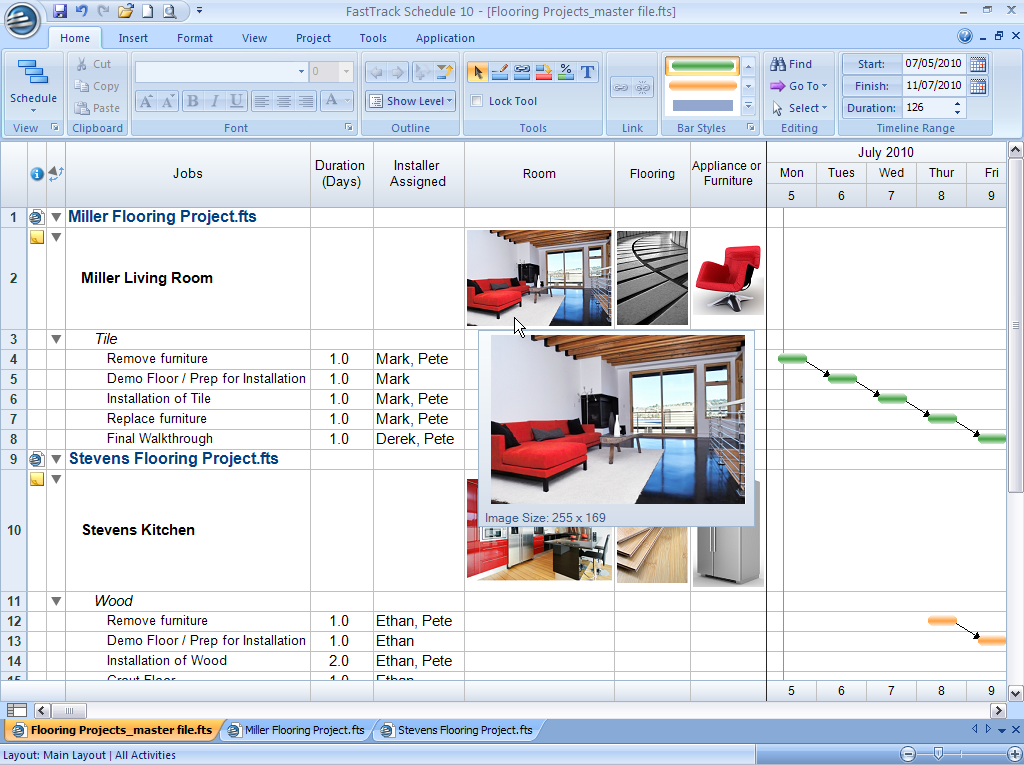Click the Save icon in quick access toolbar

60,11
